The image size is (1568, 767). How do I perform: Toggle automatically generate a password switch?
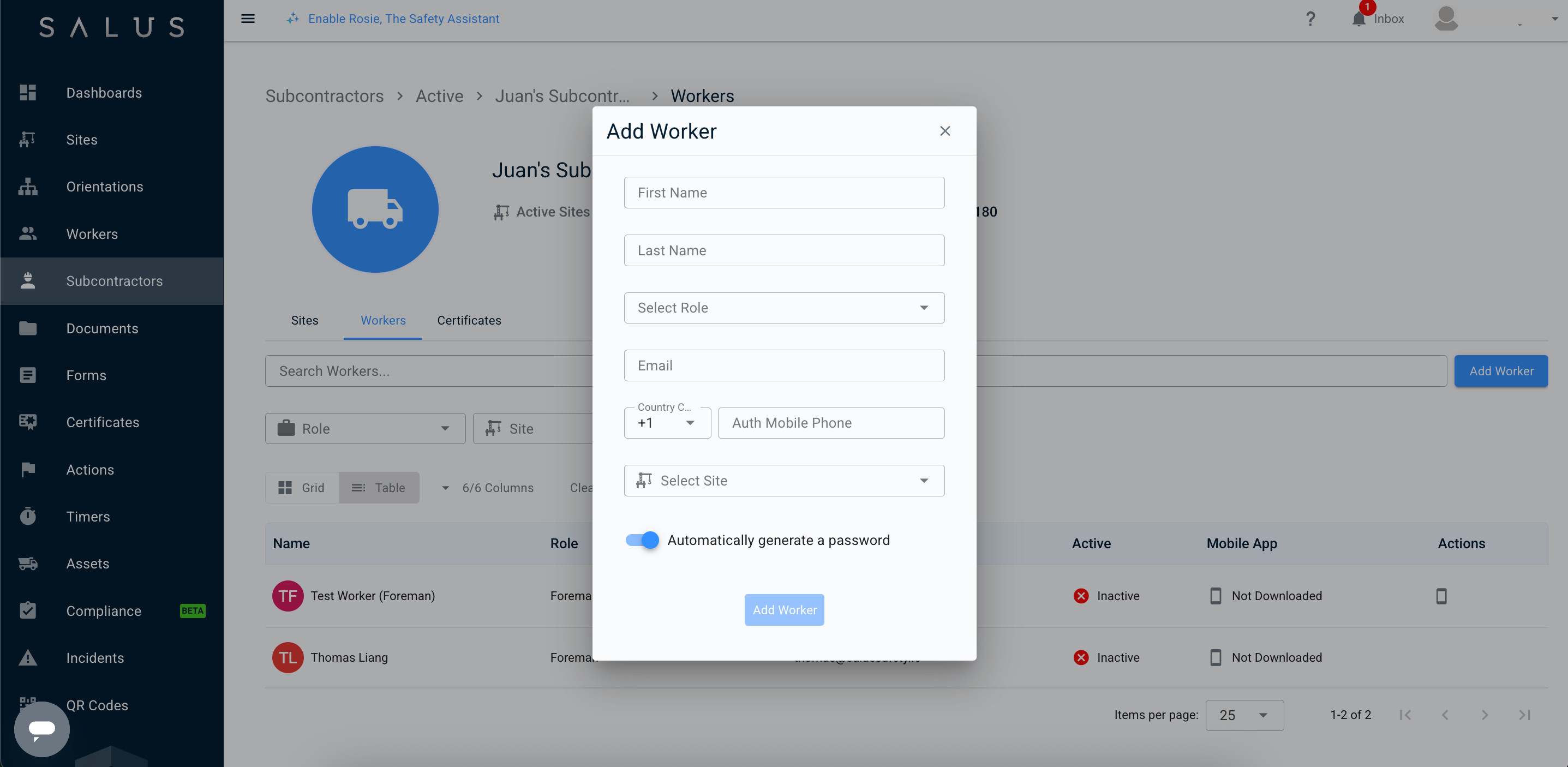pyautogui.click(x=642, y=540)
